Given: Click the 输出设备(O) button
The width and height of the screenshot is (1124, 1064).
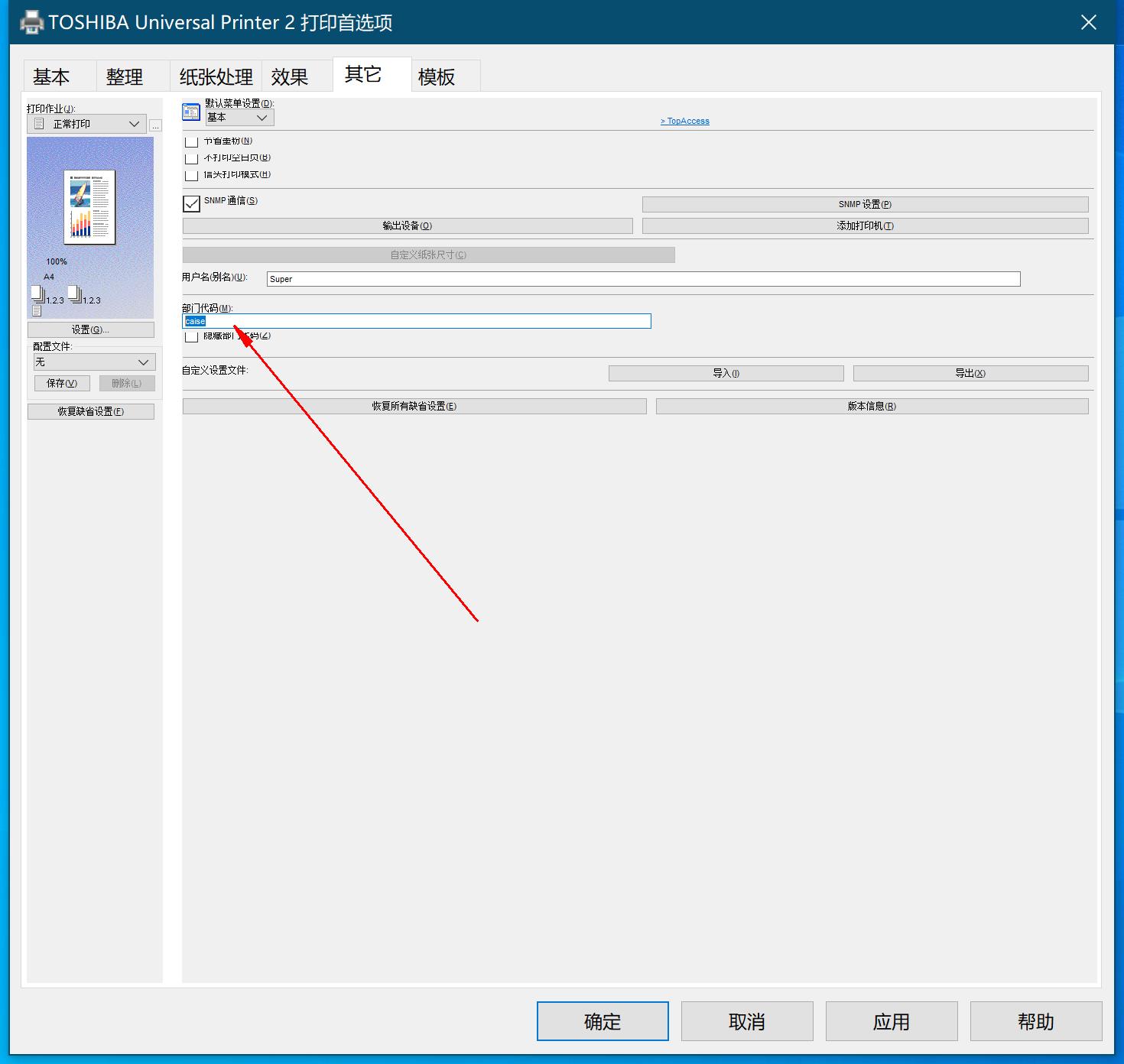Looking at the screenshot, I should pos(408,225).
